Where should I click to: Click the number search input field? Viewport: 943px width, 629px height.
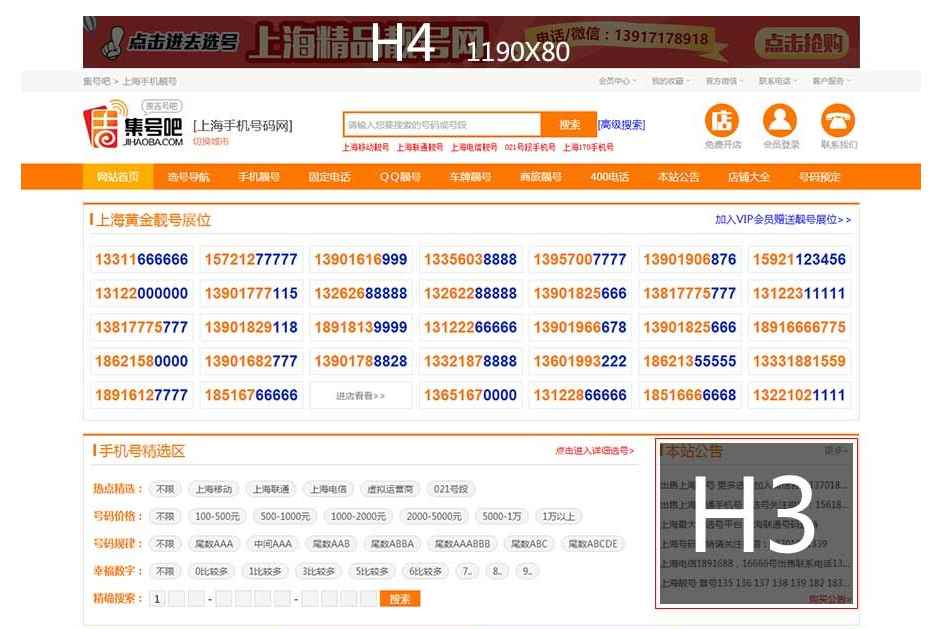pos(442,124)
